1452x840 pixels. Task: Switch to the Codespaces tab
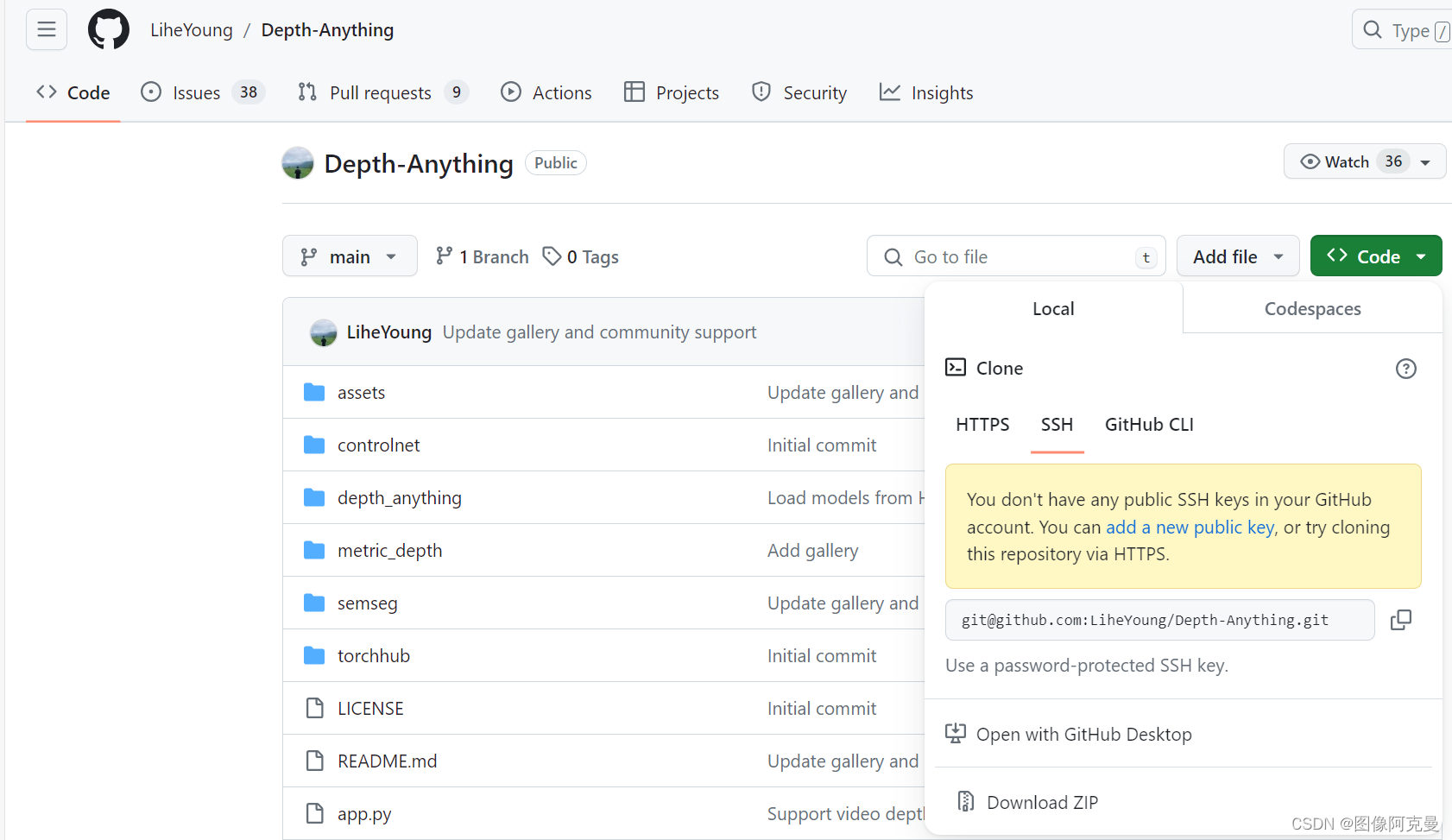pyautogui.click(x=1312, y=308)
